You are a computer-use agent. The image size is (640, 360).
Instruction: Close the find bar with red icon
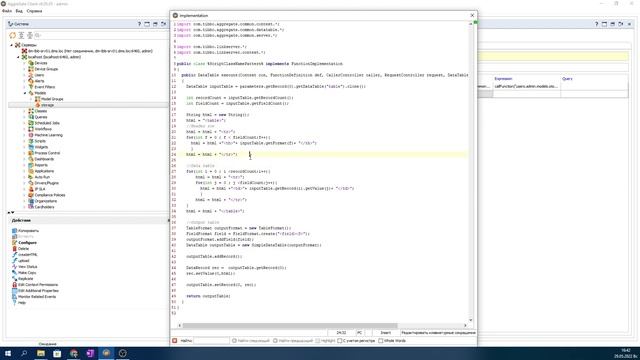click(x=175, y=341)
